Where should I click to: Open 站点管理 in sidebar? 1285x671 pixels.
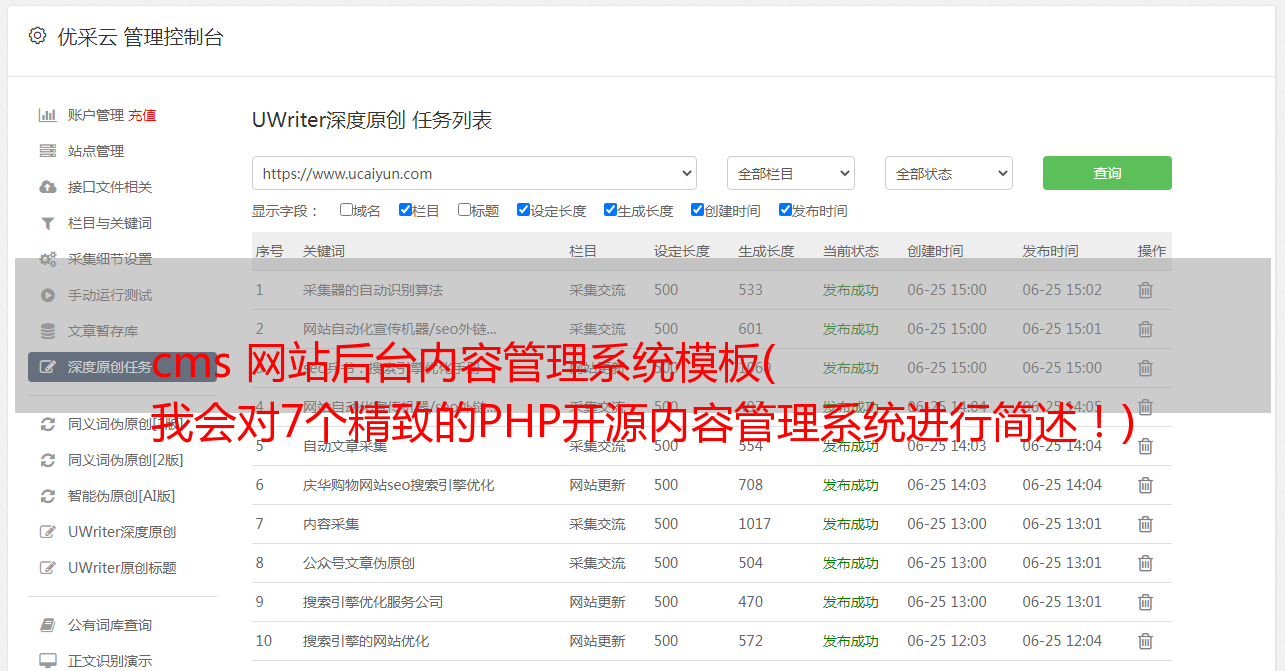tap(96, 151)
